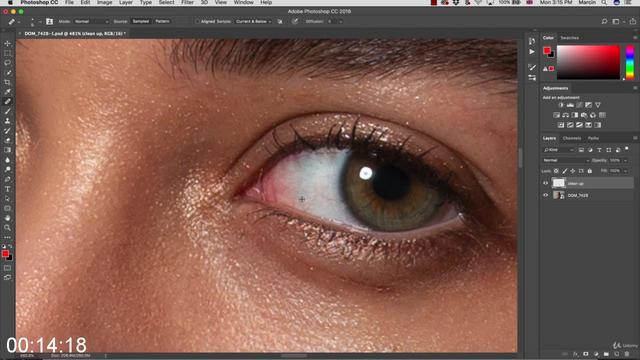Lock all with padlock icon
This screenshot has height=360, width=640.
point(590,171)
